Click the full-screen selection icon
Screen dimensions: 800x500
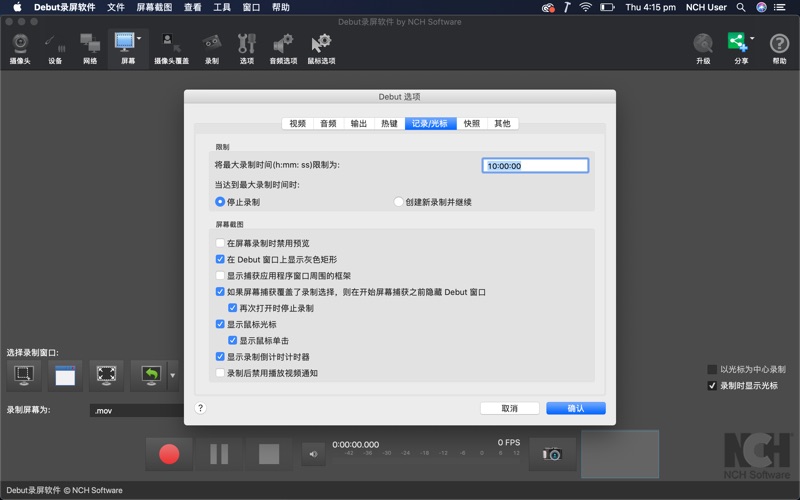tap(106, 375)
